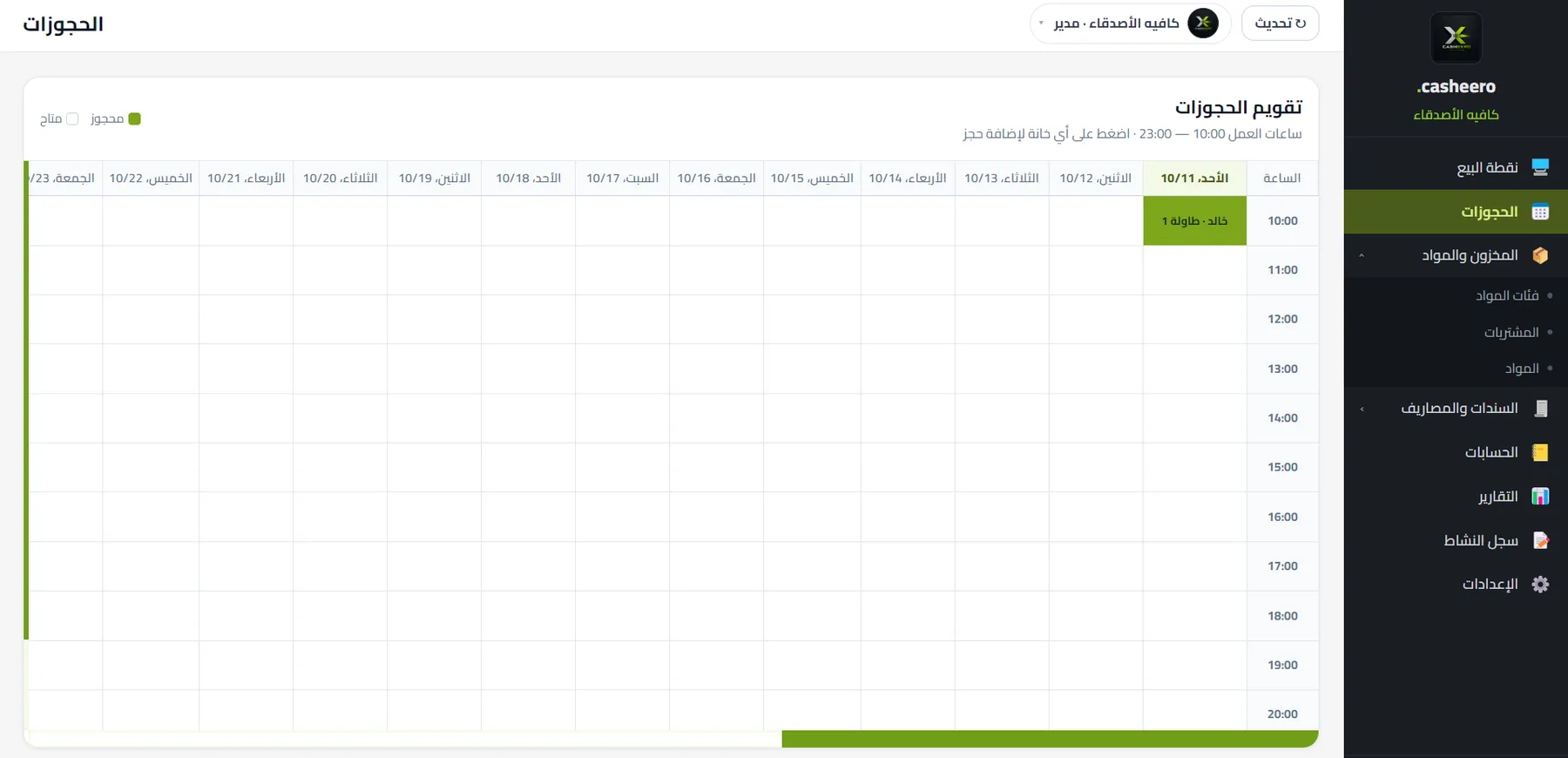Click the تقويم الحجوزات heading
The height and width of the screenshot is (758, 1568).
[1239, 107]
